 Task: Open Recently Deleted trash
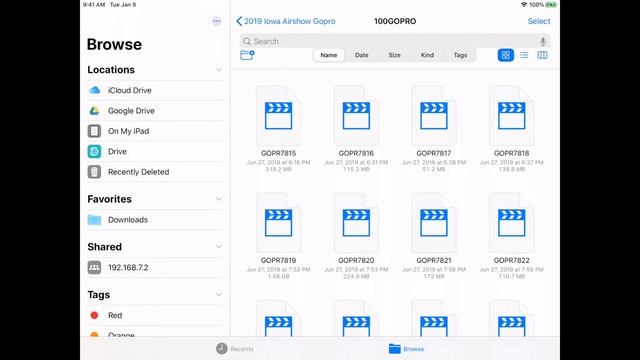(x=155, y=172)
